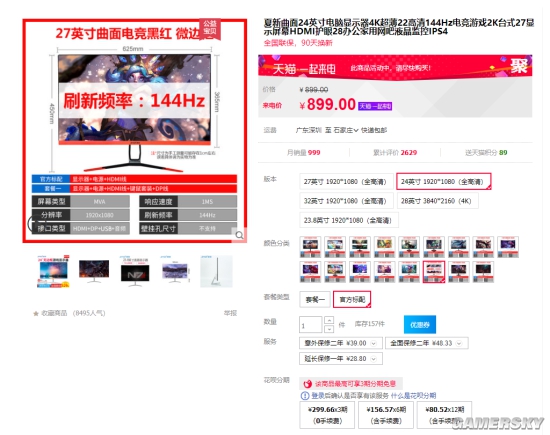This screenshot has height=435, width=550.
Task: Click the 全国联保, 90天换新 subtitle
Action: click(x=298, y=43)
